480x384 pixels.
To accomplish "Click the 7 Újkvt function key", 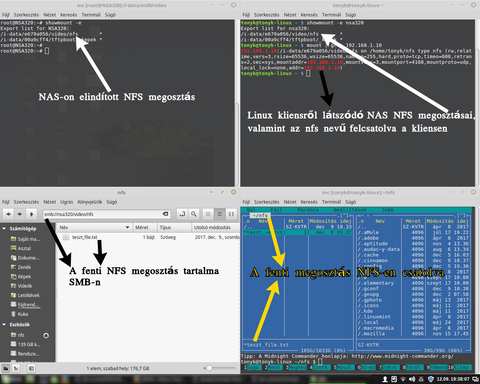I will [390, 367].
